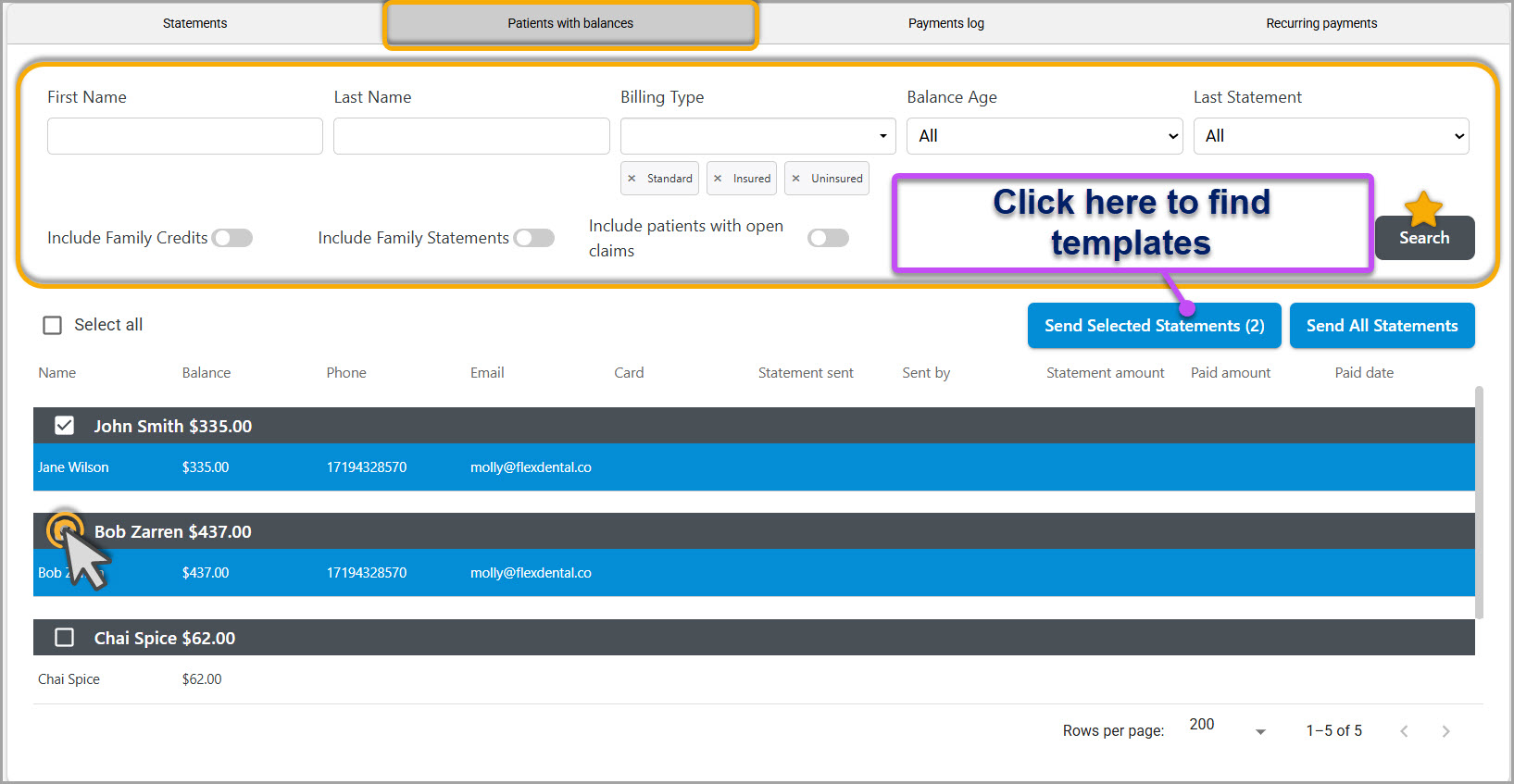Remove the Insured billing type tag
Viewport: 1514px width, 784px height.
pyautogui.click(x=718, y=179)
